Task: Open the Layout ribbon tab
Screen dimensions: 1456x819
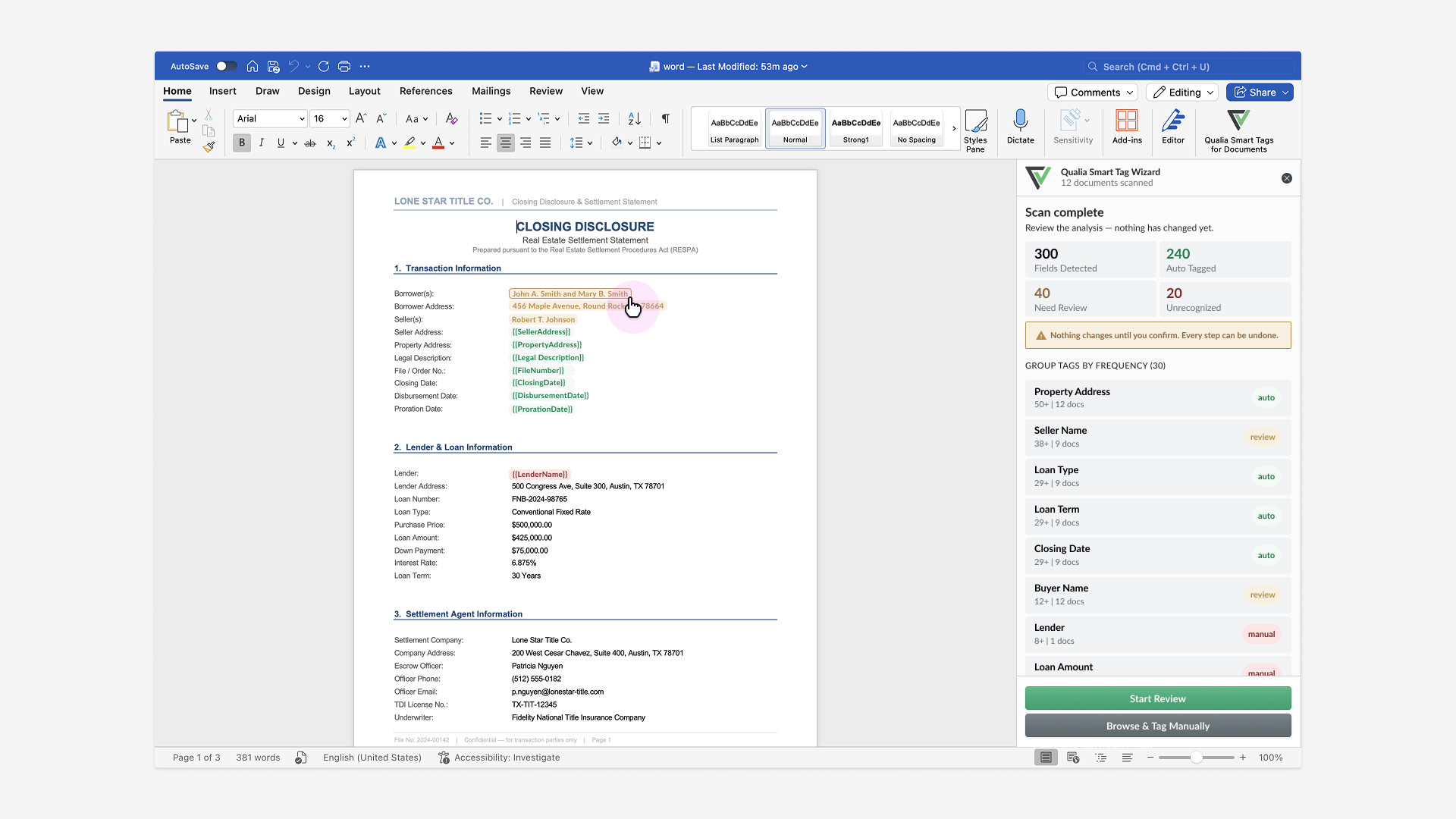Action: tap(365, 91)
